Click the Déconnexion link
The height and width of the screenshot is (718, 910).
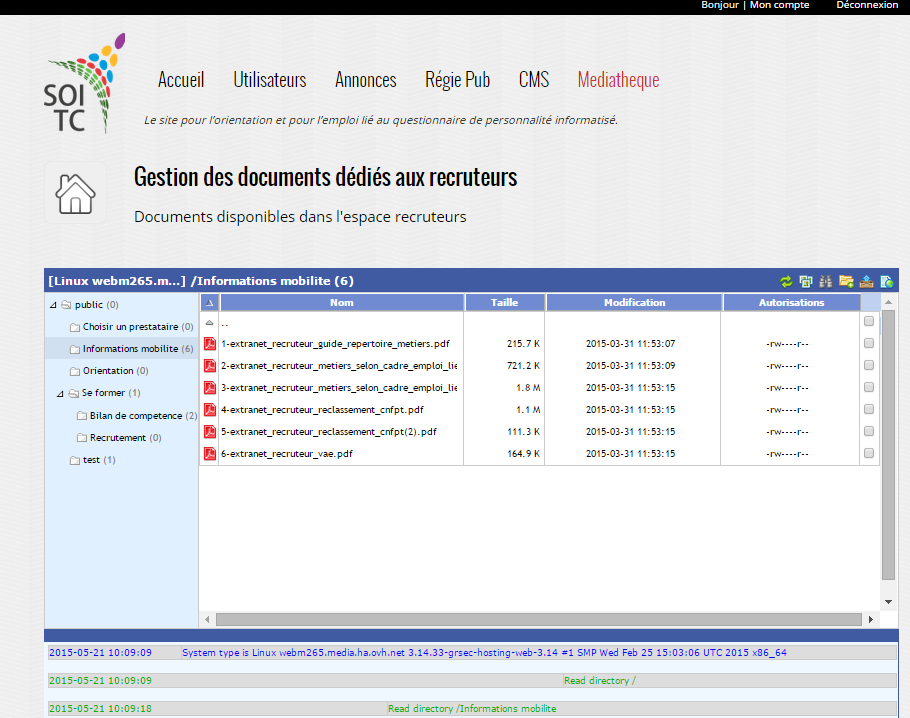pyautogui.click(x=867, y=5)
